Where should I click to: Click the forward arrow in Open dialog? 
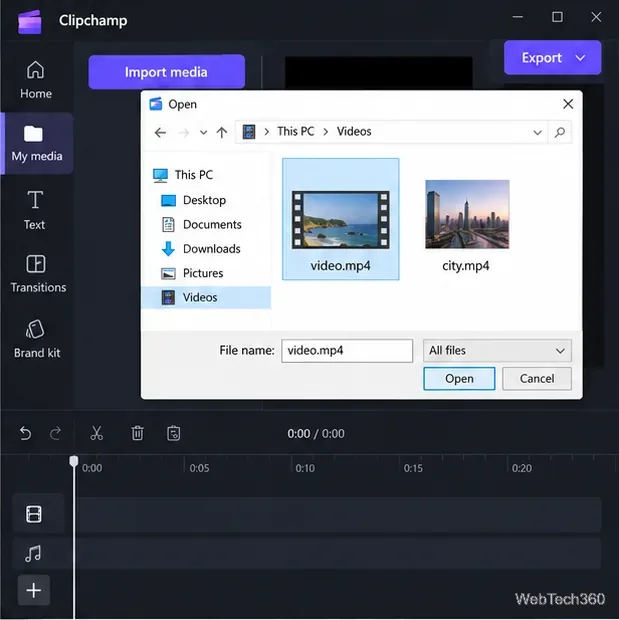tap(184, 132)
